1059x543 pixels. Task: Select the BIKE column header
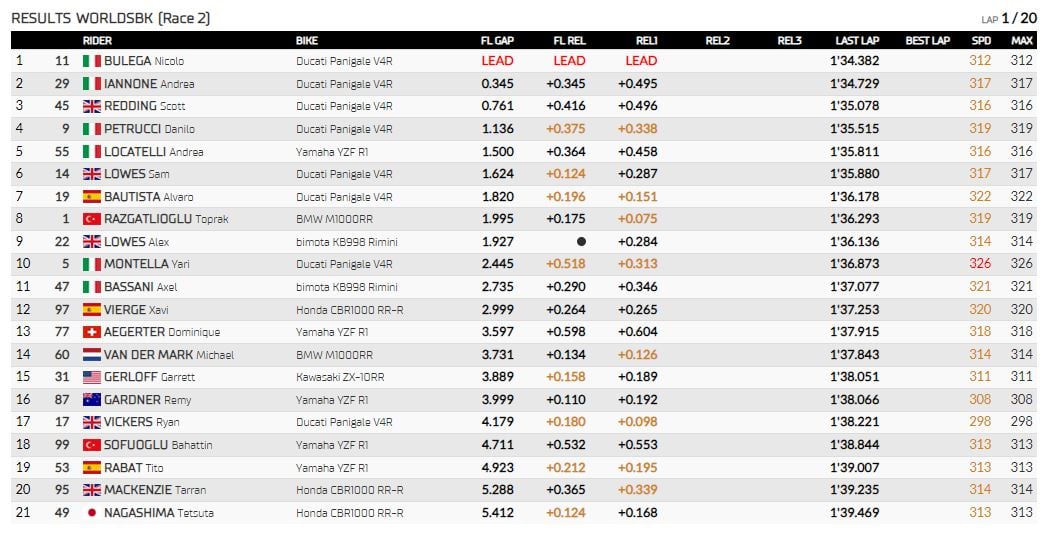click(307, 41)
